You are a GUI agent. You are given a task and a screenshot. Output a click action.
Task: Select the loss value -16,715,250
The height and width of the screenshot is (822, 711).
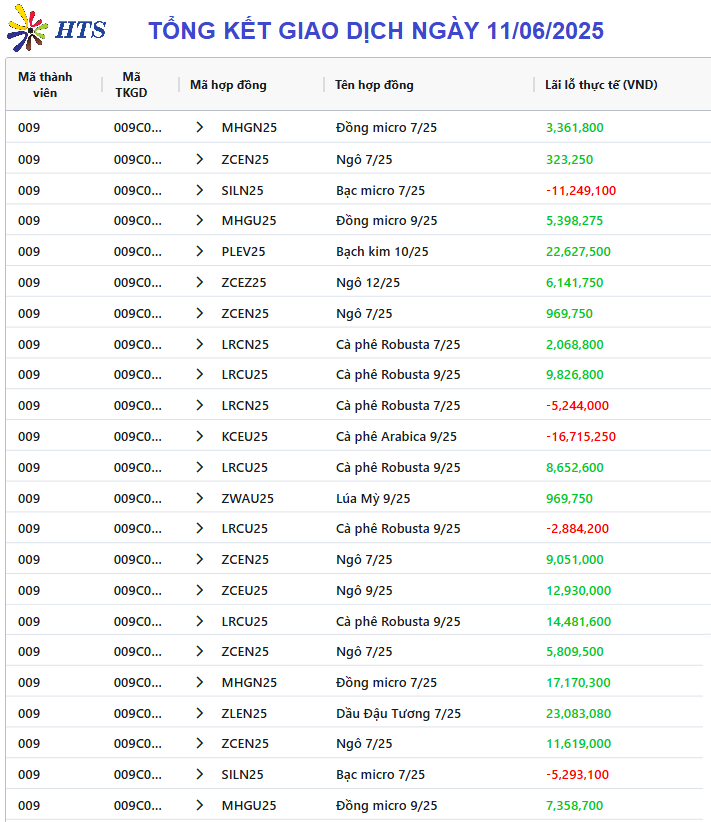581,436
